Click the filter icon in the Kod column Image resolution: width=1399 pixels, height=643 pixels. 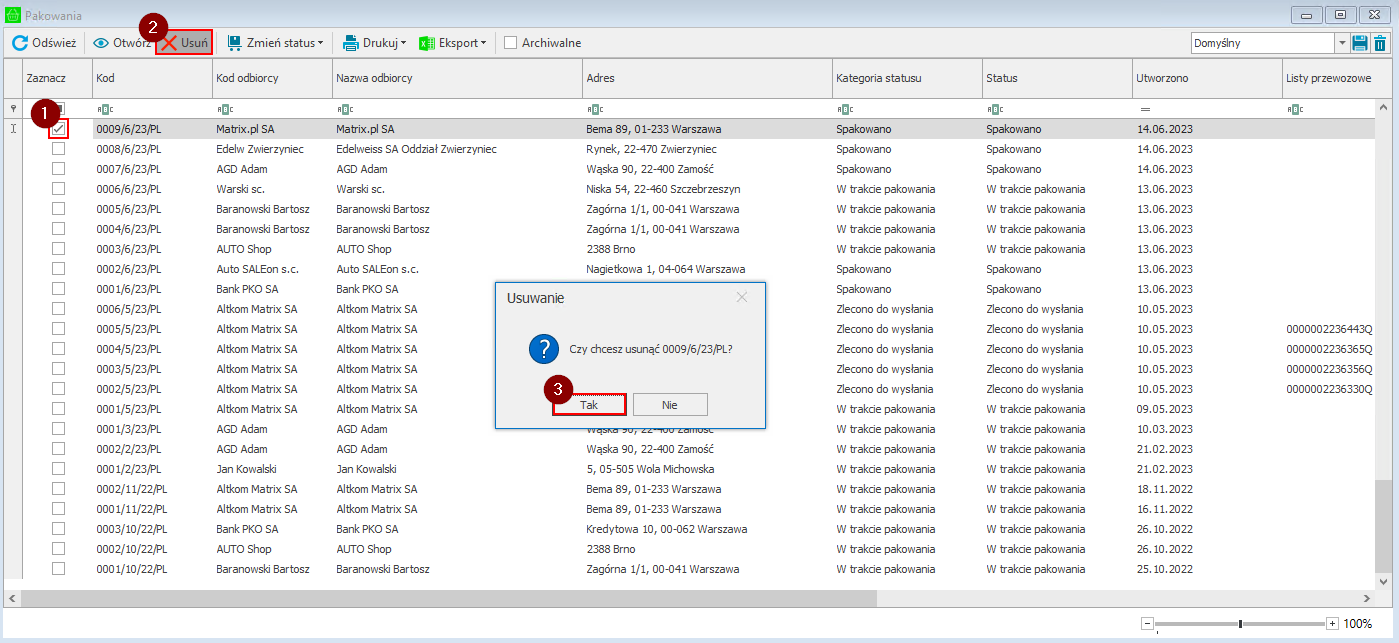(104, 109)
